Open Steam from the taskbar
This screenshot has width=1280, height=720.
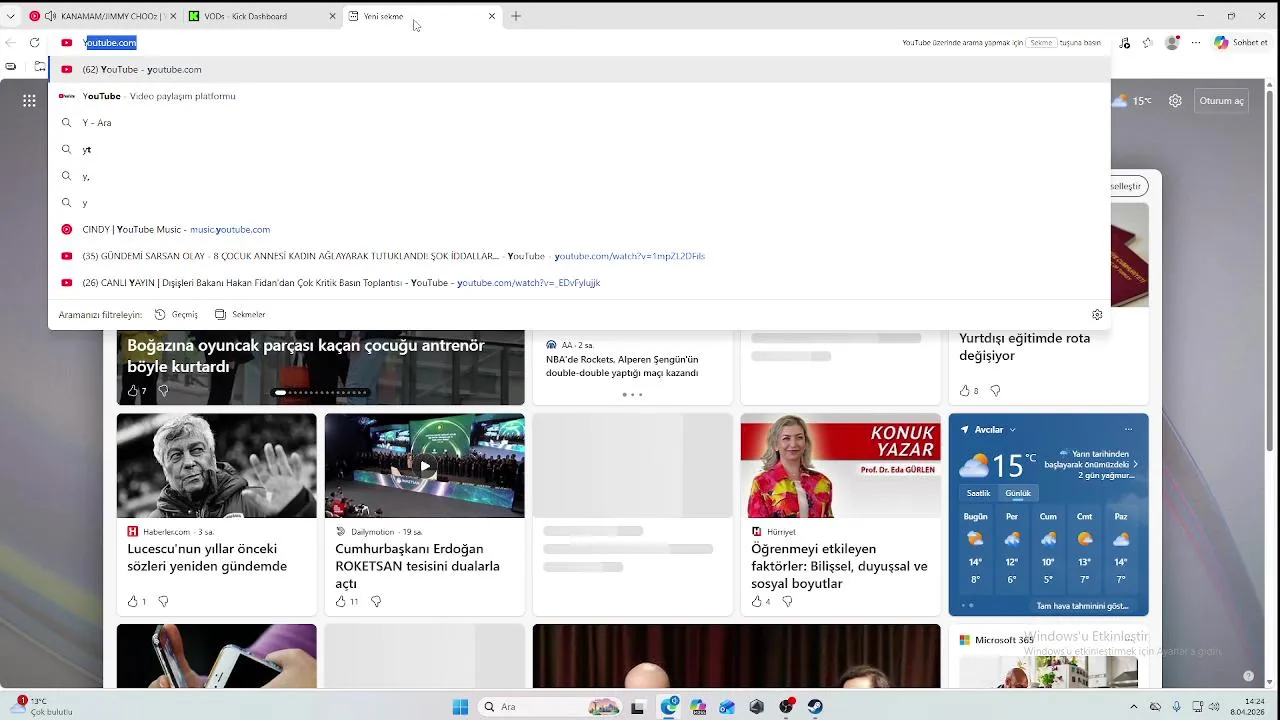(815, 707)
